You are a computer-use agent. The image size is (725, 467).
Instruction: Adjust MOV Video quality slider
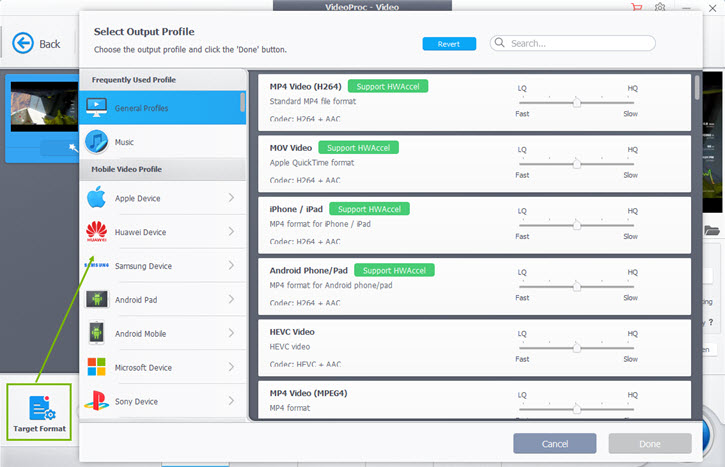coord(576,164)
